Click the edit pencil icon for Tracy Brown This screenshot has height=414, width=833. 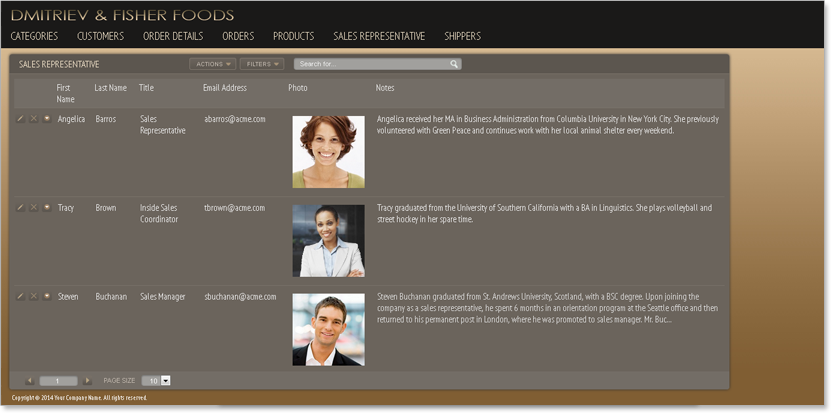(x=20, y=208)
